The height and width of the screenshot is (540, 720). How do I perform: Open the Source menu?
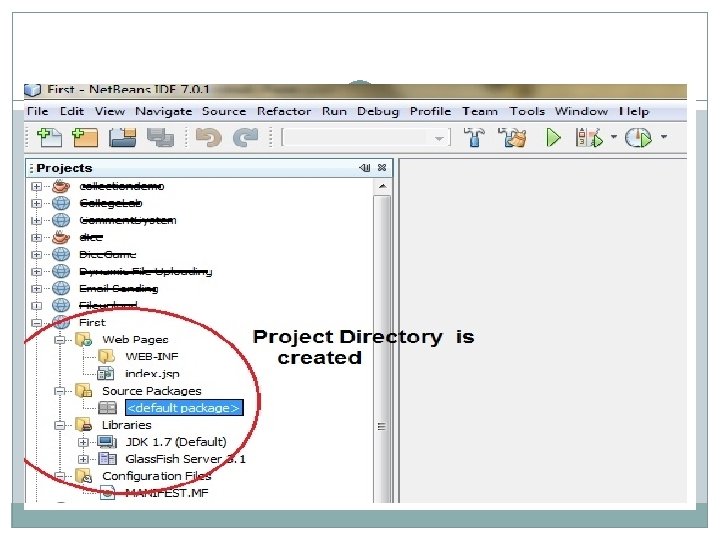pyautogui.click(x=224, y=111)
